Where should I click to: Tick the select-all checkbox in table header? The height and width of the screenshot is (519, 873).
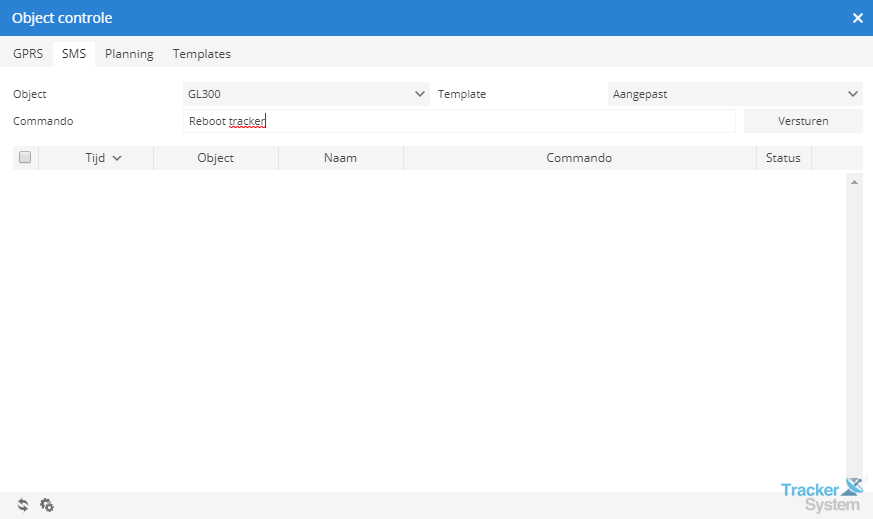pyautogui.click(x=25, y=157)
